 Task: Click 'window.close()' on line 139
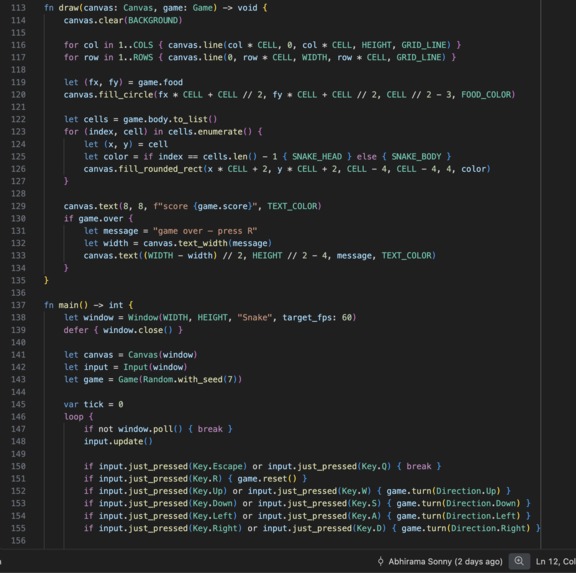[x=138, y=330]
